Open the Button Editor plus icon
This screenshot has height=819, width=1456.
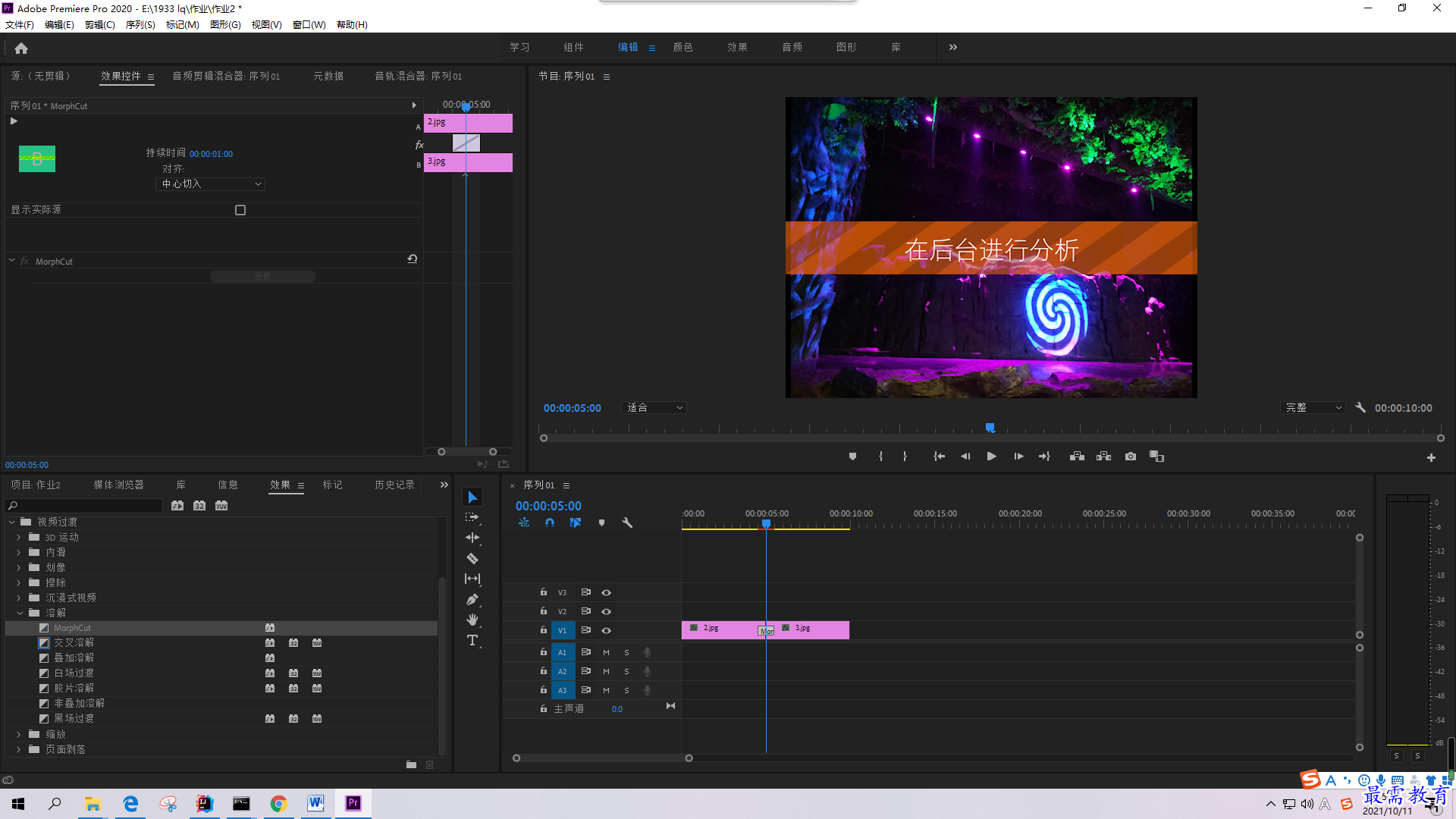point(1431,457)
